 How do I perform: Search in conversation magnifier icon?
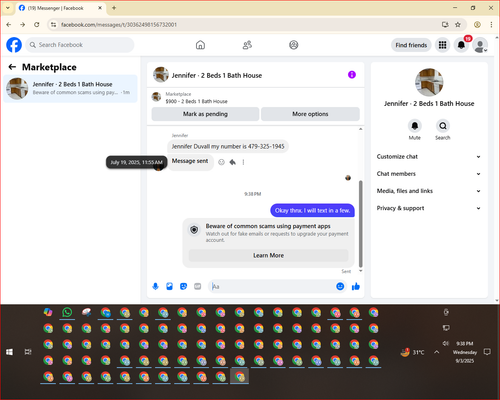tap(443, 126)
